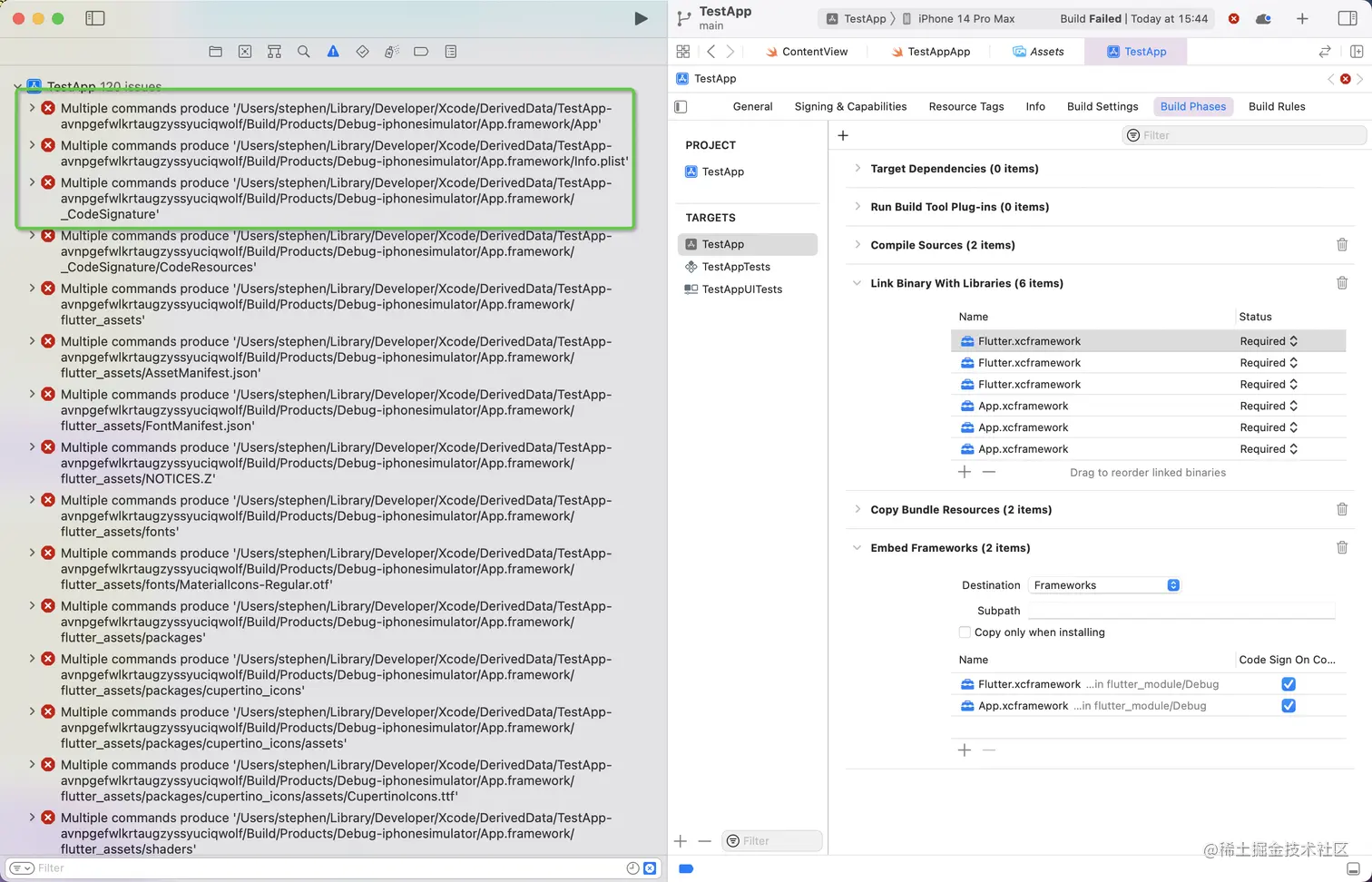Toggle Copy only when installing checkbox
Viewport: 1372px width, 882px height.
coord(965,632)
